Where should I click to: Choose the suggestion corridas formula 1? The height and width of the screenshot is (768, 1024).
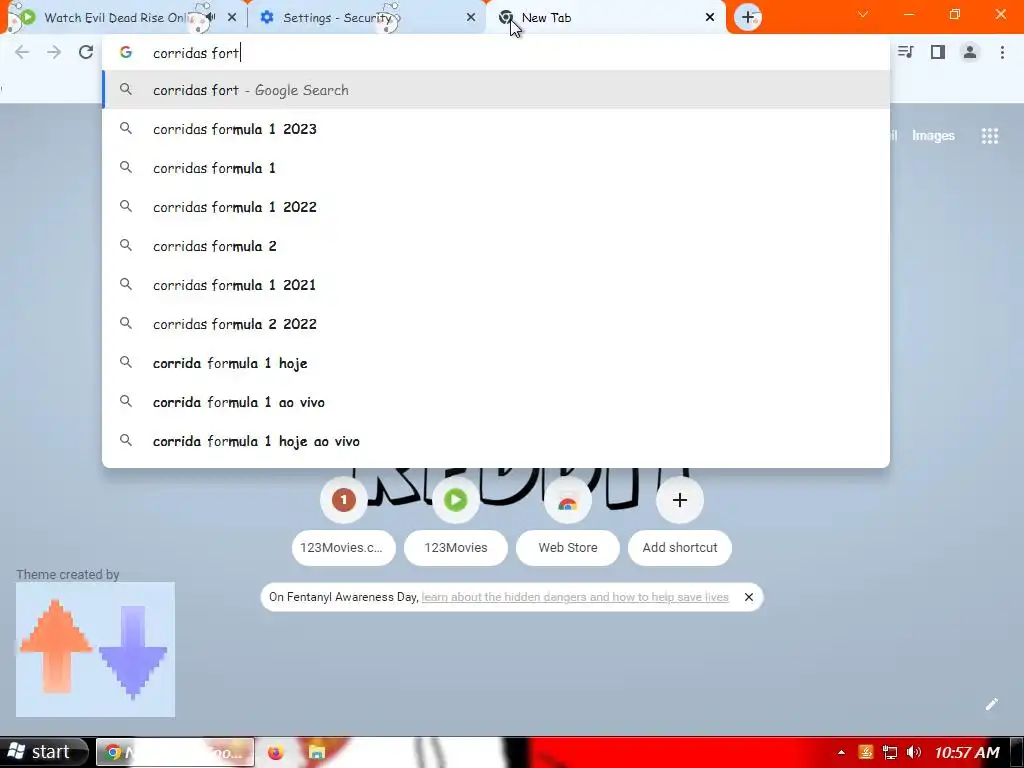coord(496,168)
